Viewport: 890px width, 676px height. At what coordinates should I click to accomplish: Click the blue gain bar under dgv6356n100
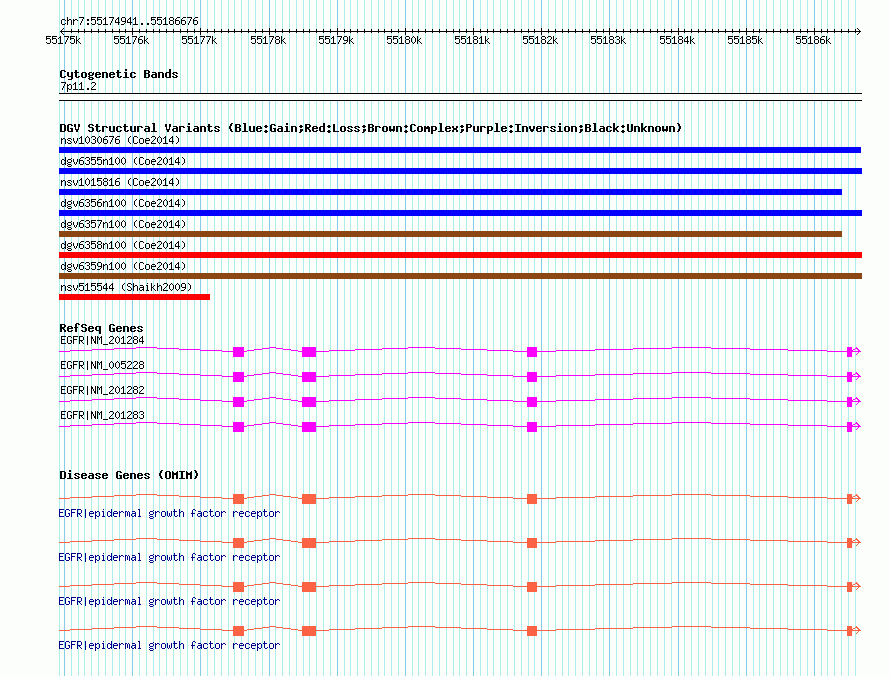click(x=460, y=213)
